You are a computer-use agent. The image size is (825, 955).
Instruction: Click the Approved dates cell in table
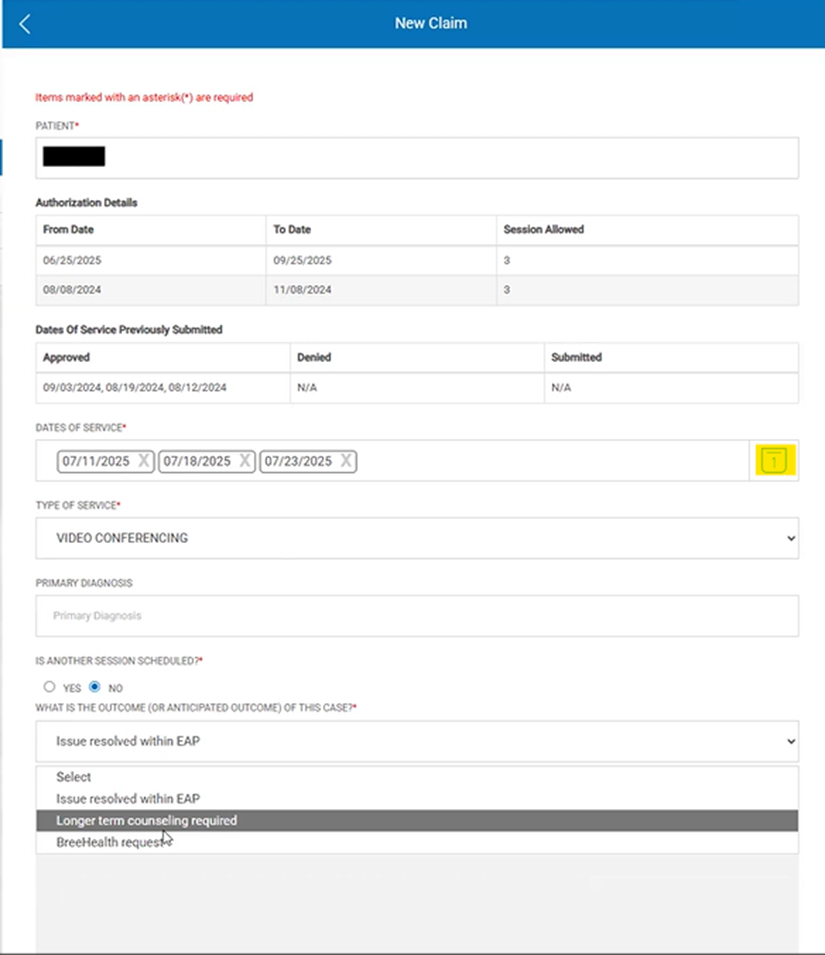(x=134, y=387)
